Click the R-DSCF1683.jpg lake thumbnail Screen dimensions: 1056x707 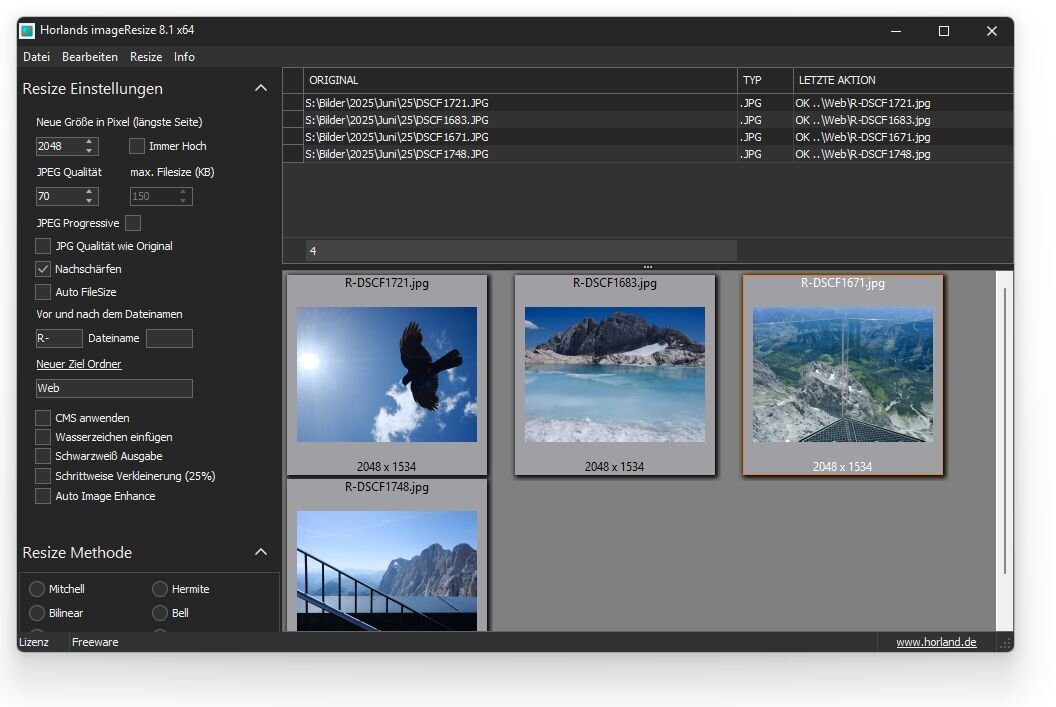[615, 374]
